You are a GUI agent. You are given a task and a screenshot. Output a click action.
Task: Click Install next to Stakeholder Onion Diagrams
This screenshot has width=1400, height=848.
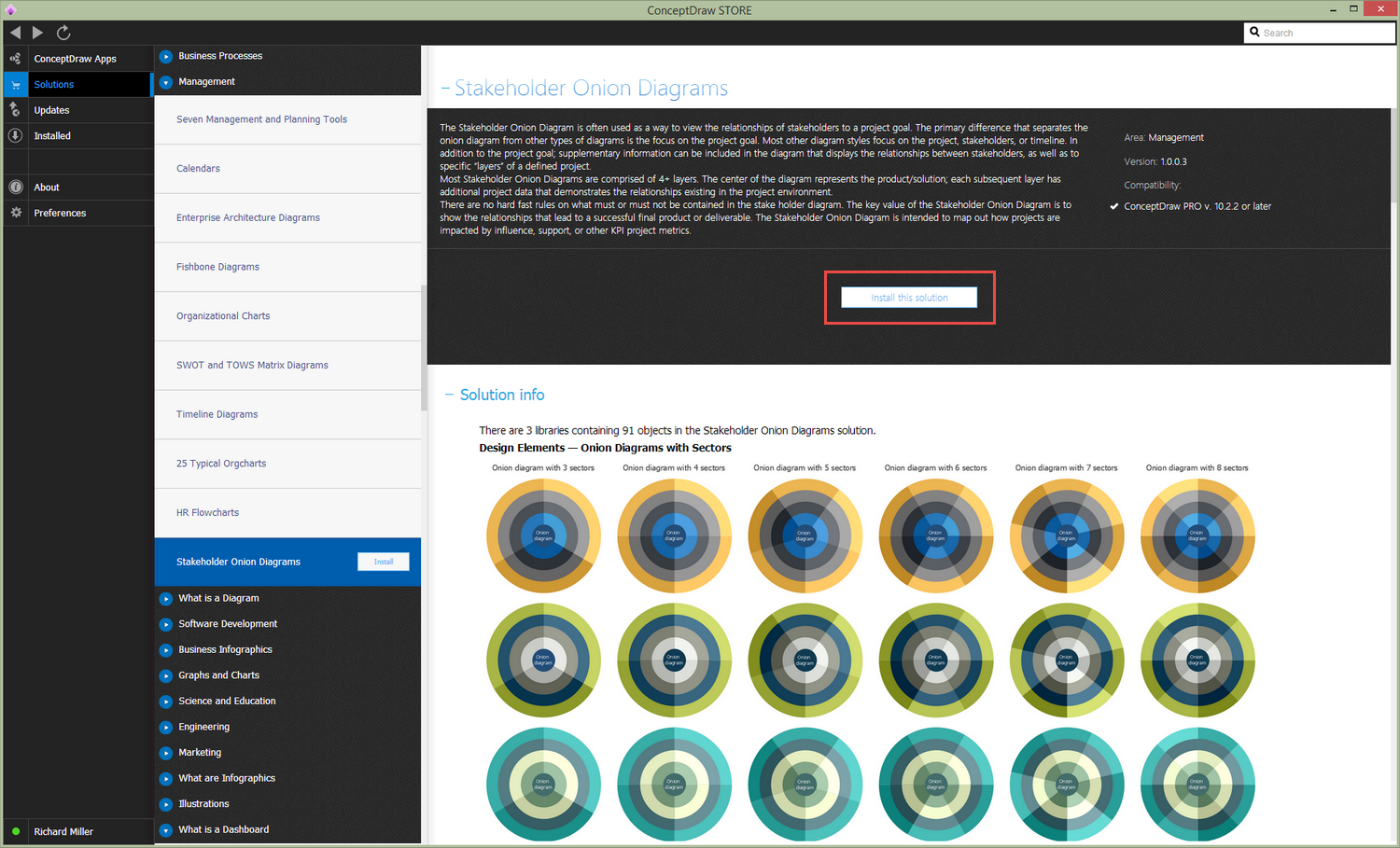(x=384, y=562)
